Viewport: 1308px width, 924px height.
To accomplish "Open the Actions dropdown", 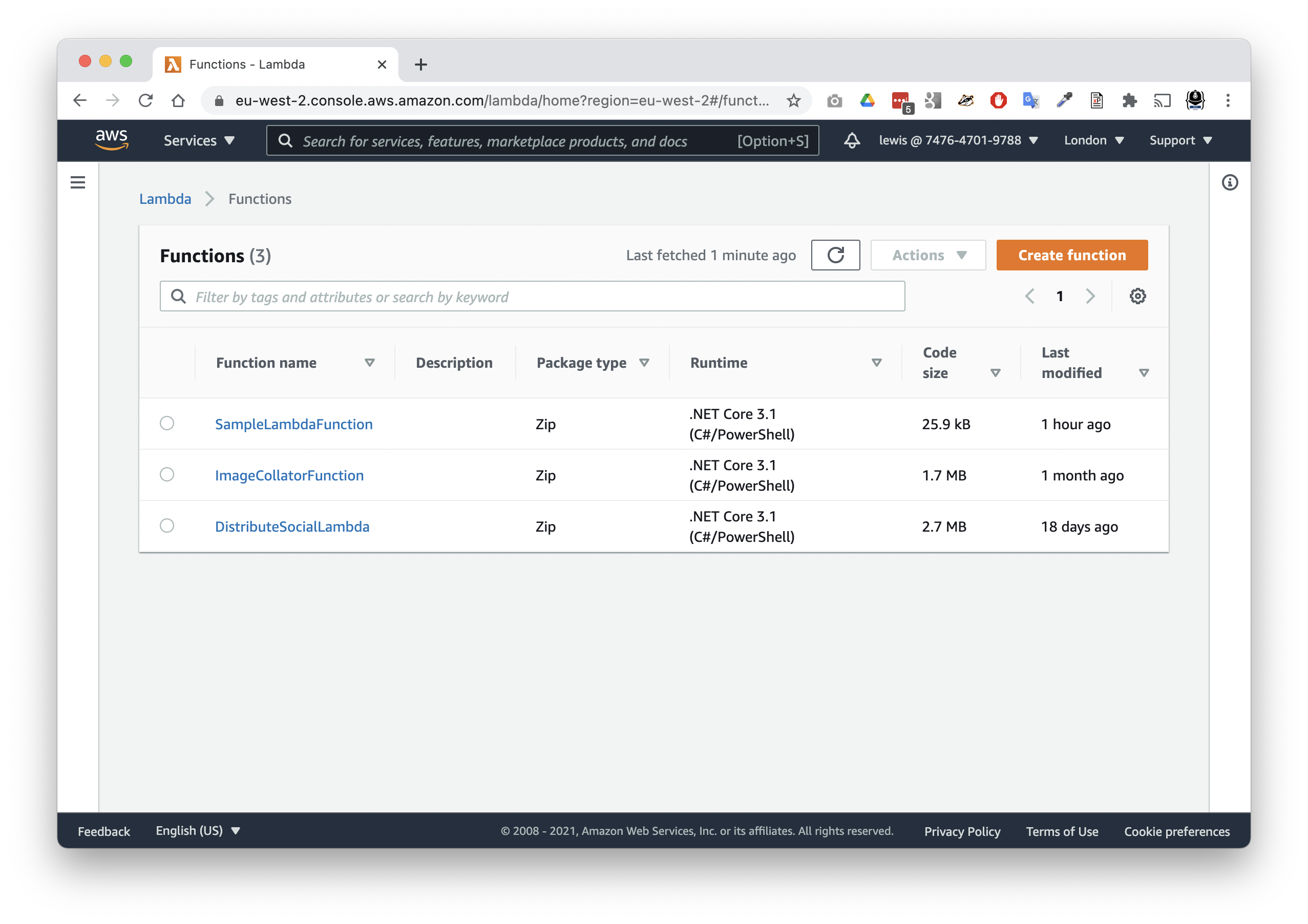I will pyautogui.click(x=928, y=255).
